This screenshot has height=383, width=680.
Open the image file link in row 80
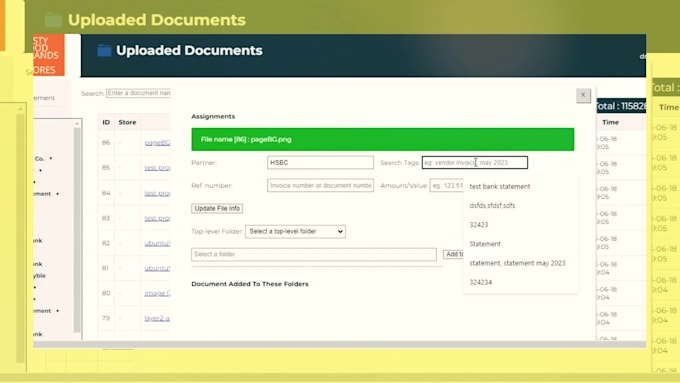[157, 293]
